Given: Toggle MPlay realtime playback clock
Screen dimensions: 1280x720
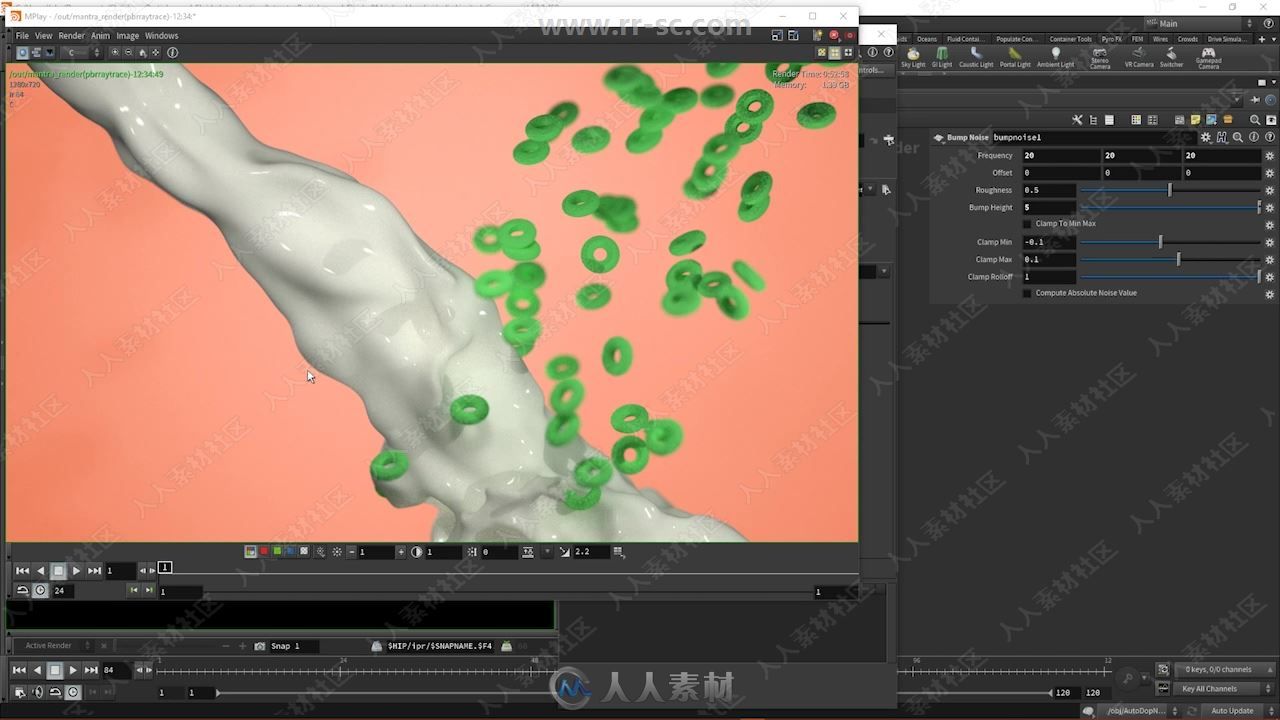Looking at the screenshot, I should (40, 590).
